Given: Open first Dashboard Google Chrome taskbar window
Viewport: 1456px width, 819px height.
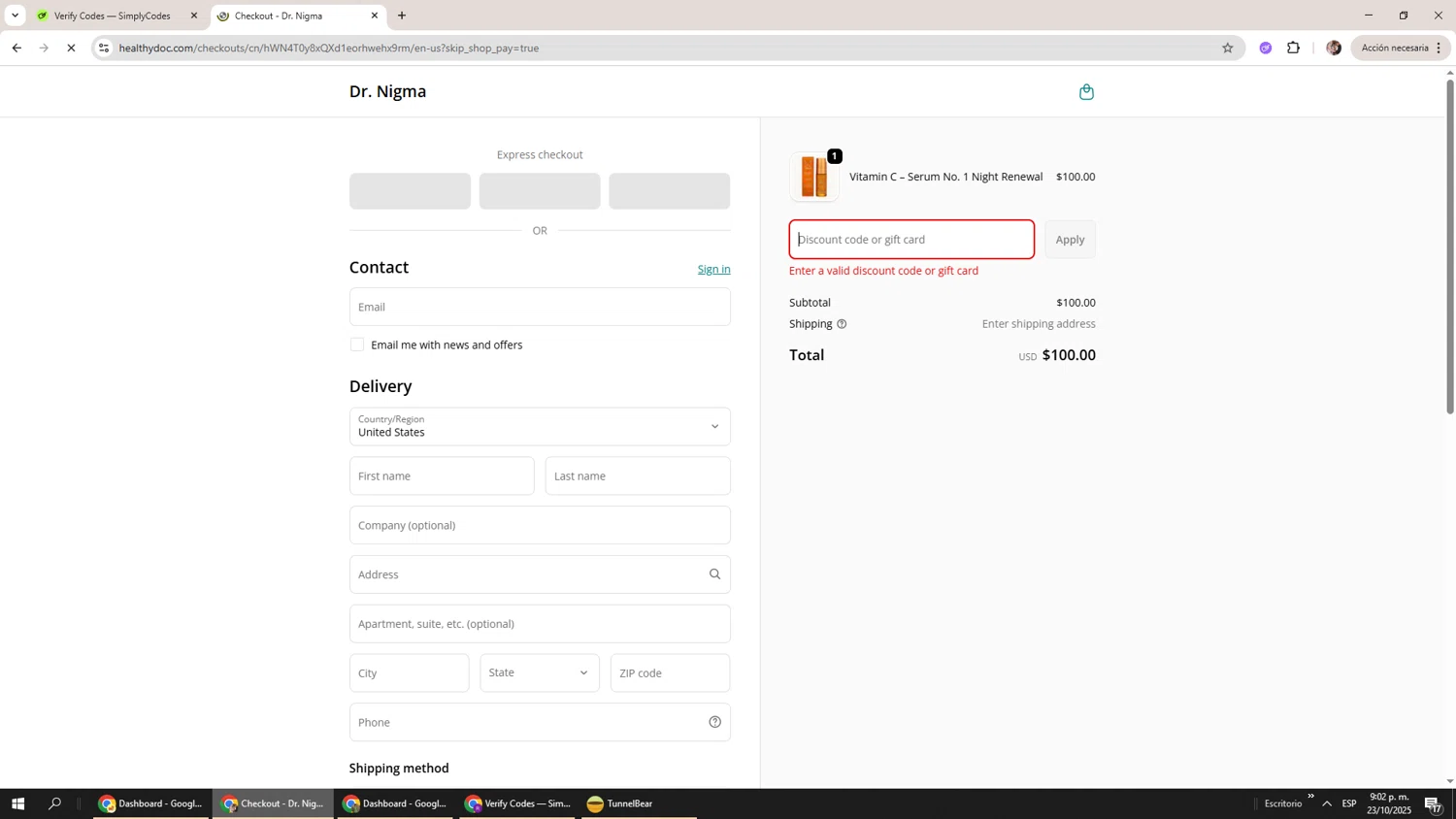Looking at the screenshot, I should 151,803.
